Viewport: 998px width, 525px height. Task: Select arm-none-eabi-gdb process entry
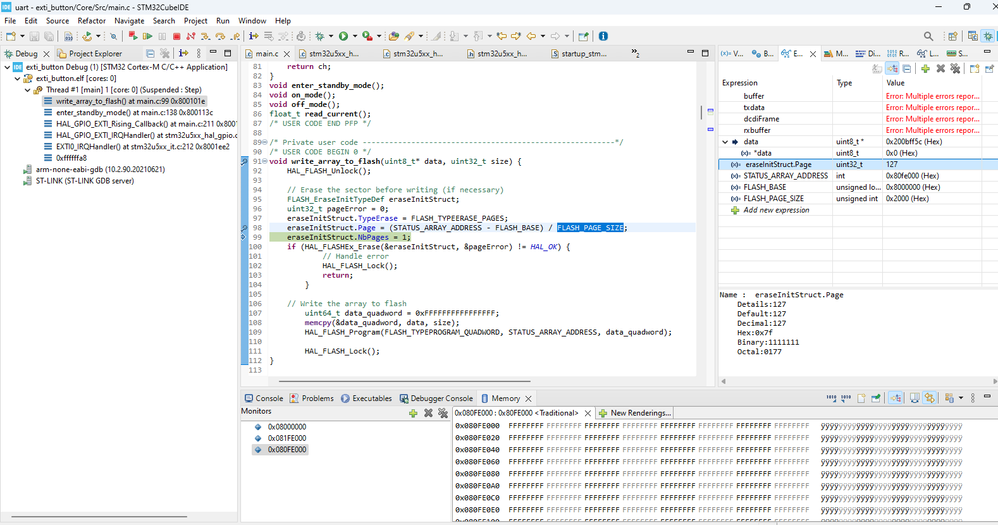pos(94,169)
